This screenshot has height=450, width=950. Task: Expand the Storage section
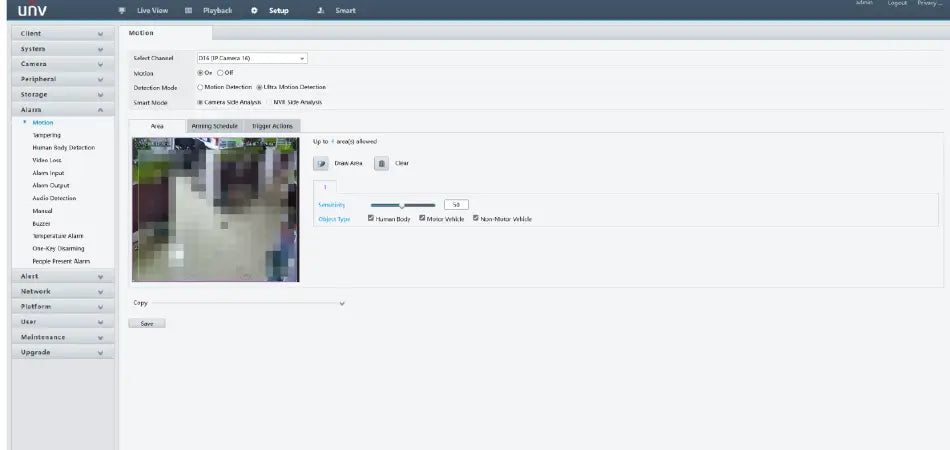pyautogui.click(x=62, y=95)
